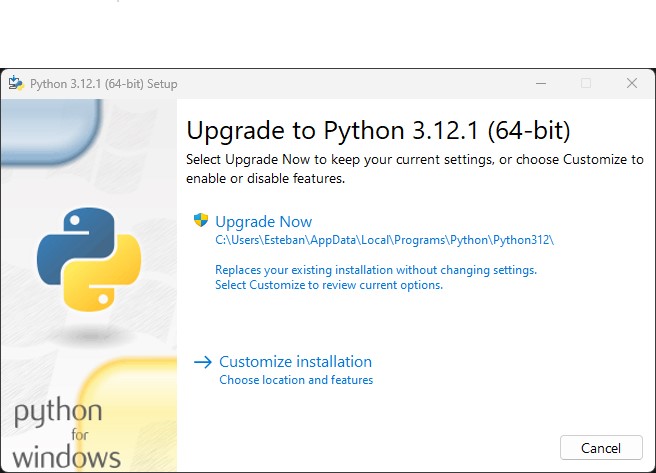
Task: Click 'Choose location and features' text
Action: tap(296, 380)
